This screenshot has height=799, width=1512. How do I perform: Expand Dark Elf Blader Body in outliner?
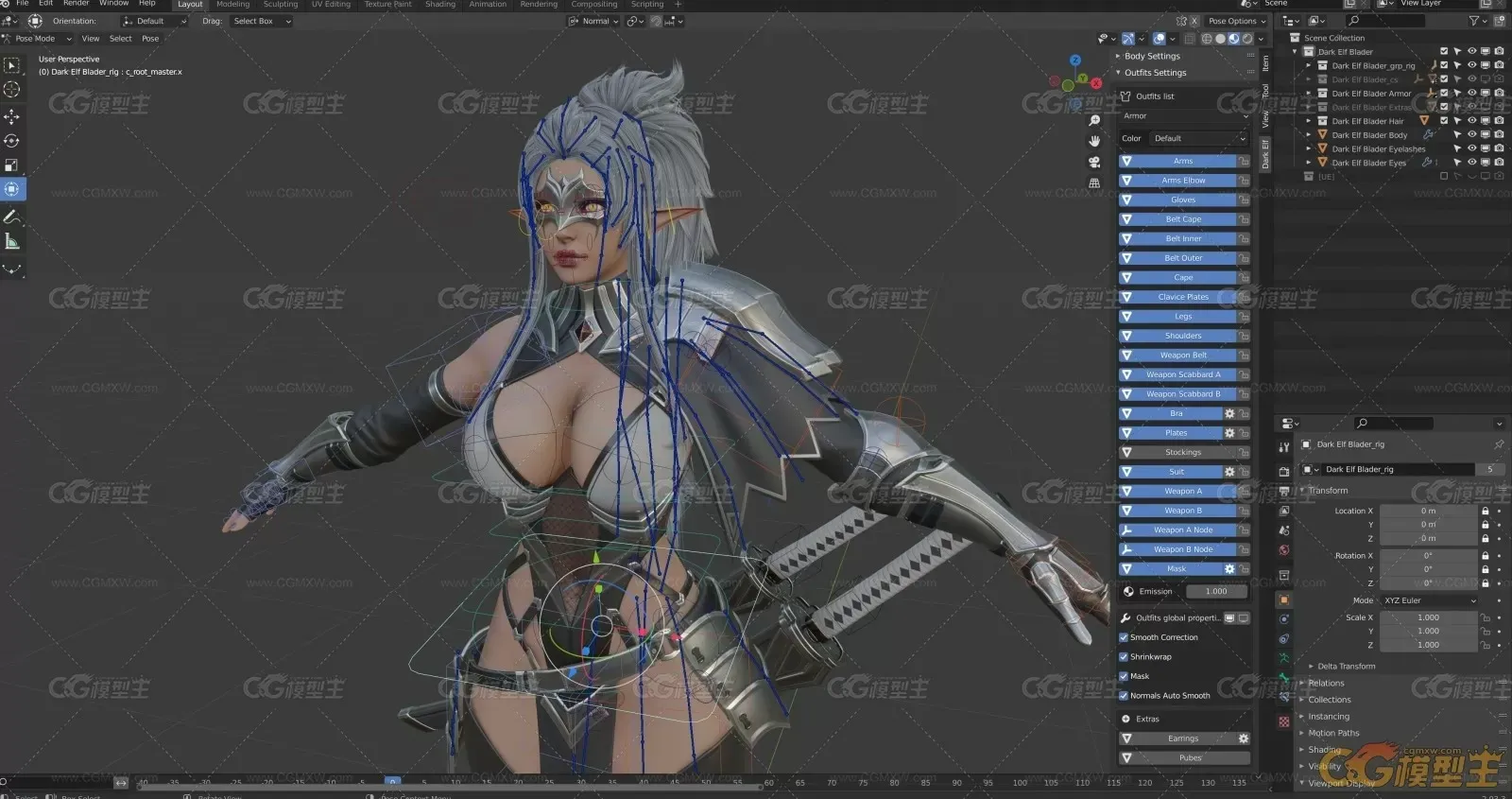1309,135
